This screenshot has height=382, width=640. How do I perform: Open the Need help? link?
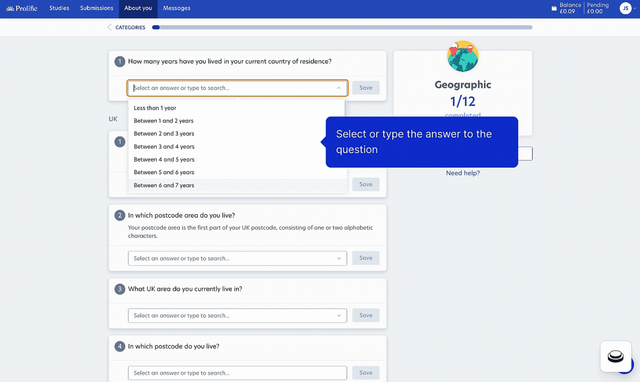(462, 173)
